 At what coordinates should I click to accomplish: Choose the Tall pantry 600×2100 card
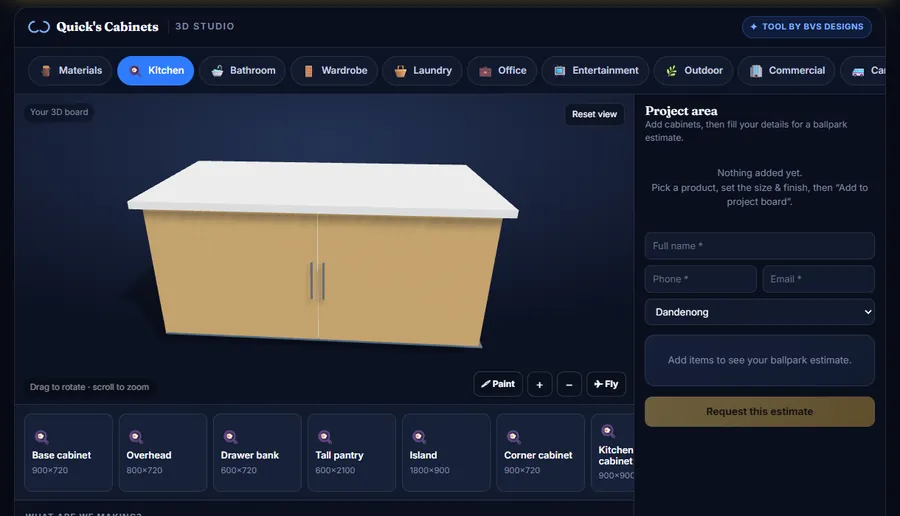[352, 452]
